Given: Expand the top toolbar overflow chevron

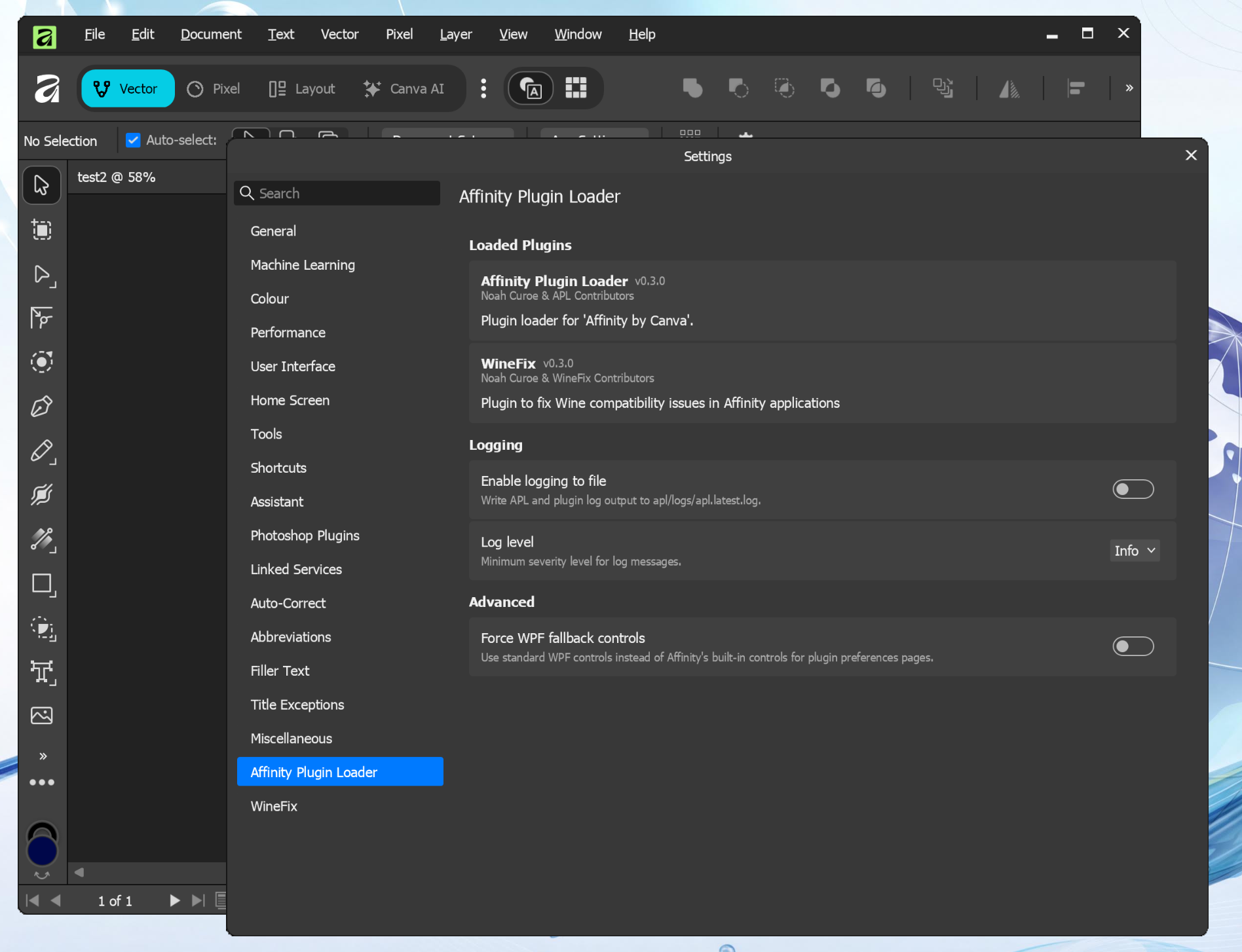Looking at the screenshot, I should coord(1129,88).
